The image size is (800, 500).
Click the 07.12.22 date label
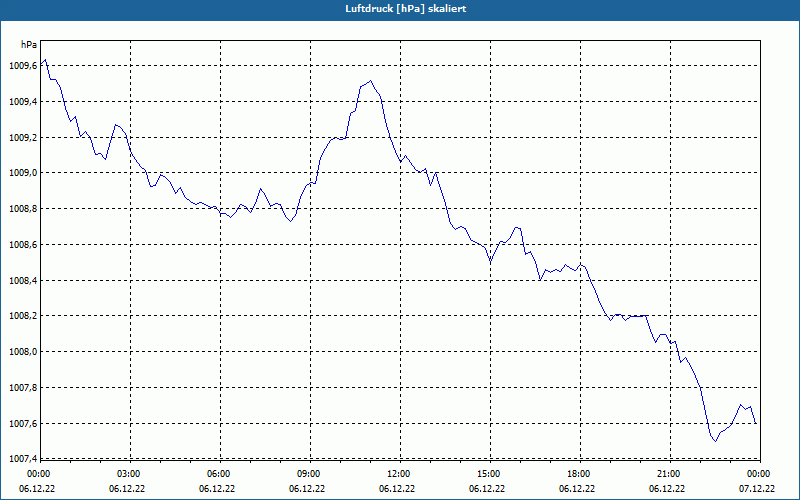[x=757, y=488]
